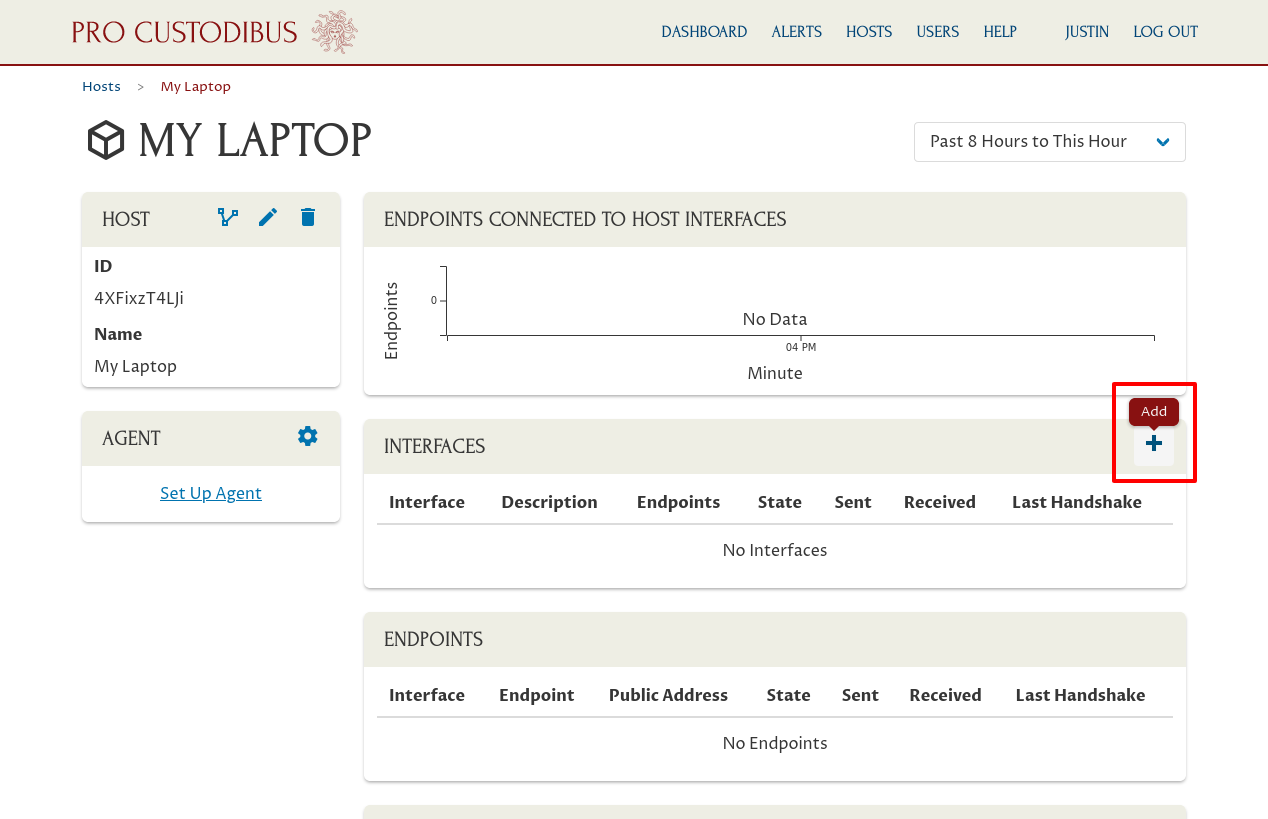Click the Endpoints Connected to Host Interfaces heading

[x=585, y=219]
